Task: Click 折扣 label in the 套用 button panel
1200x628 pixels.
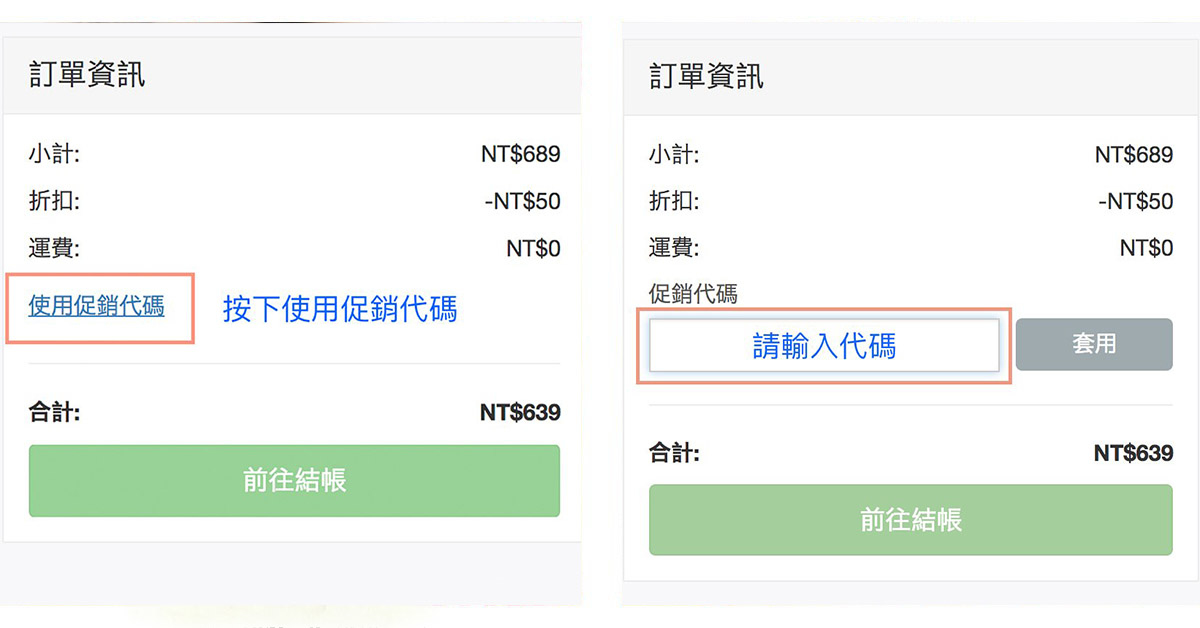Action: [x=674, y=201]
